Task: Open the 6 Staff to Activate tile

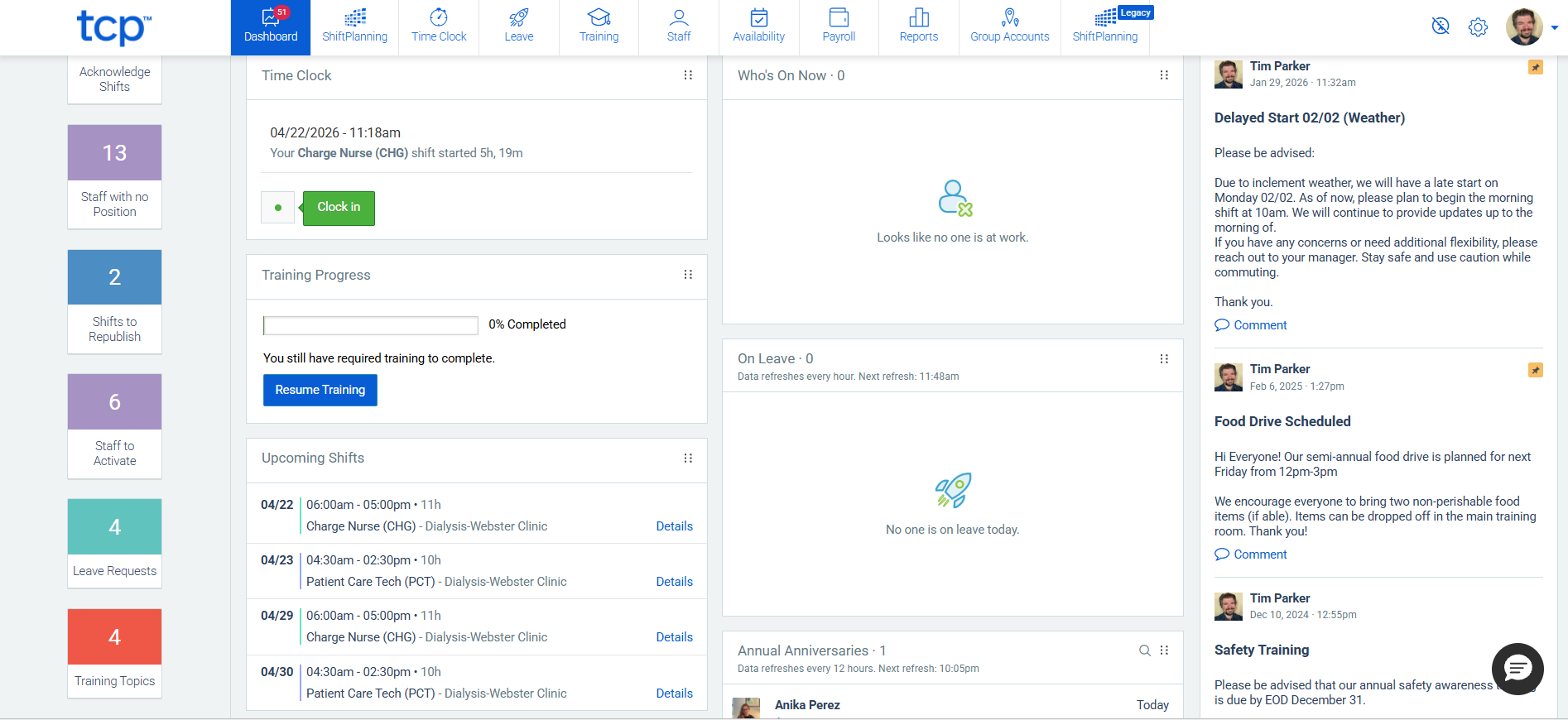Action: (114, 426)
